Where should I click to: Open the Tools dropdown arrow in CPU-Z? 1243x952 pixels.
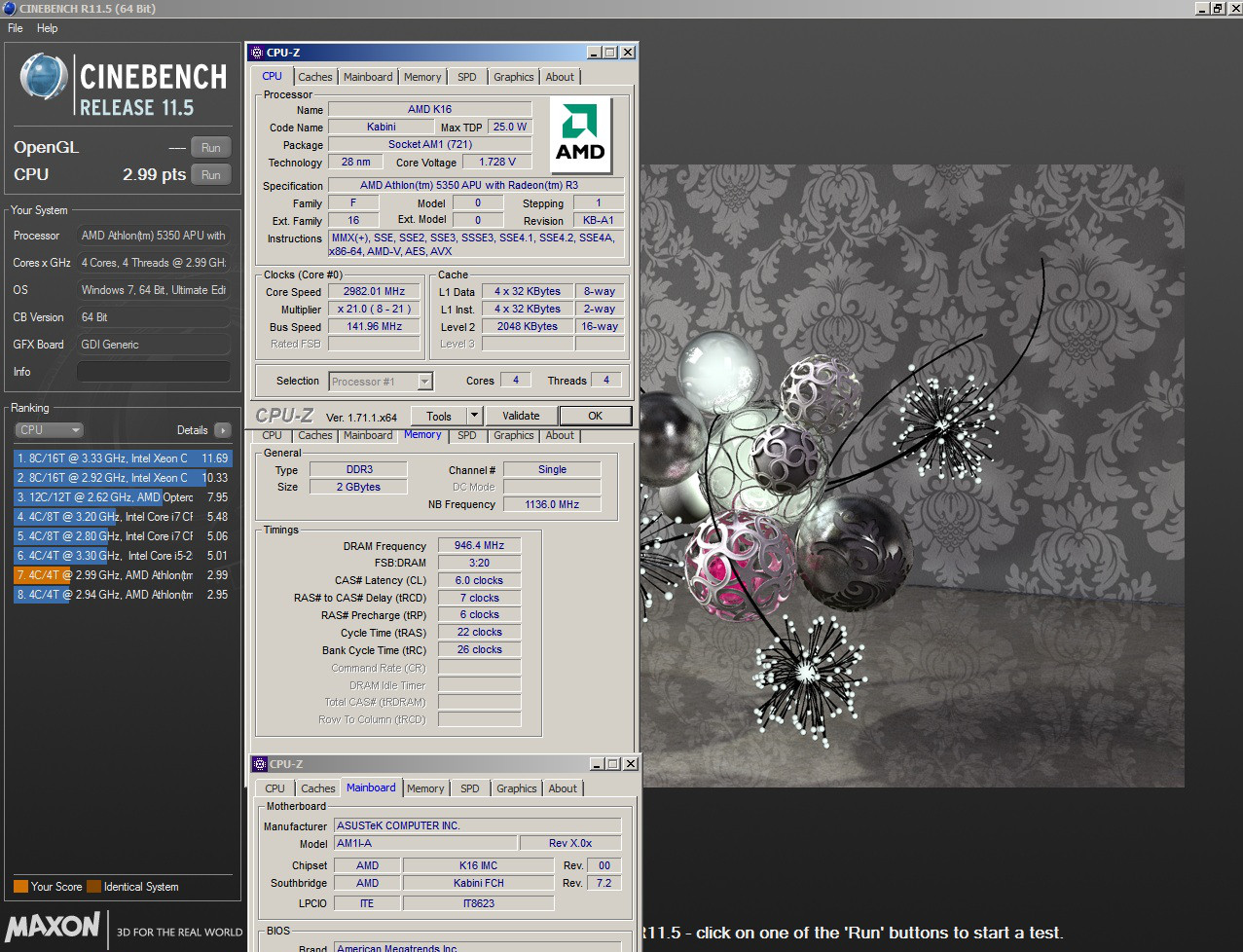pos(474,416)
